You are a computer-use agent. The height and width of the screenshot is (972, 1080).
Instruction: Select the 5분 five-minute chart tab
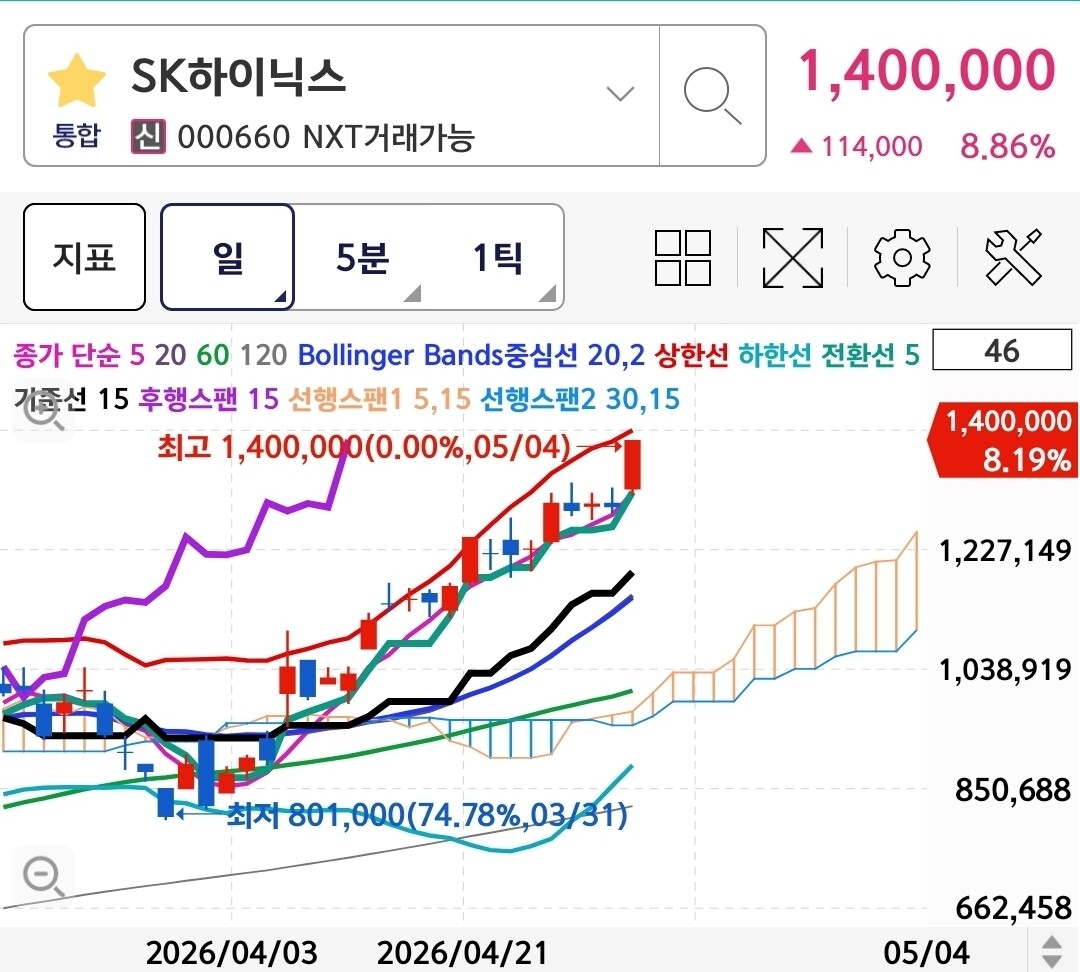click(x=362, y=257)
